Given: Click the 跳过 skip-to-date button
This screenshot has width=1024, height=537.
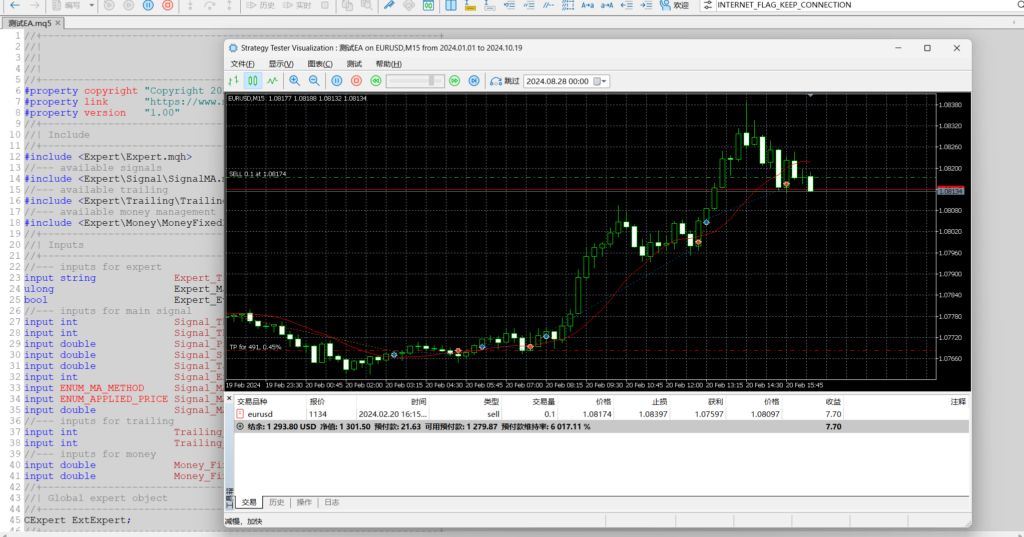Looking at the screenshot, I should [504, 81].
